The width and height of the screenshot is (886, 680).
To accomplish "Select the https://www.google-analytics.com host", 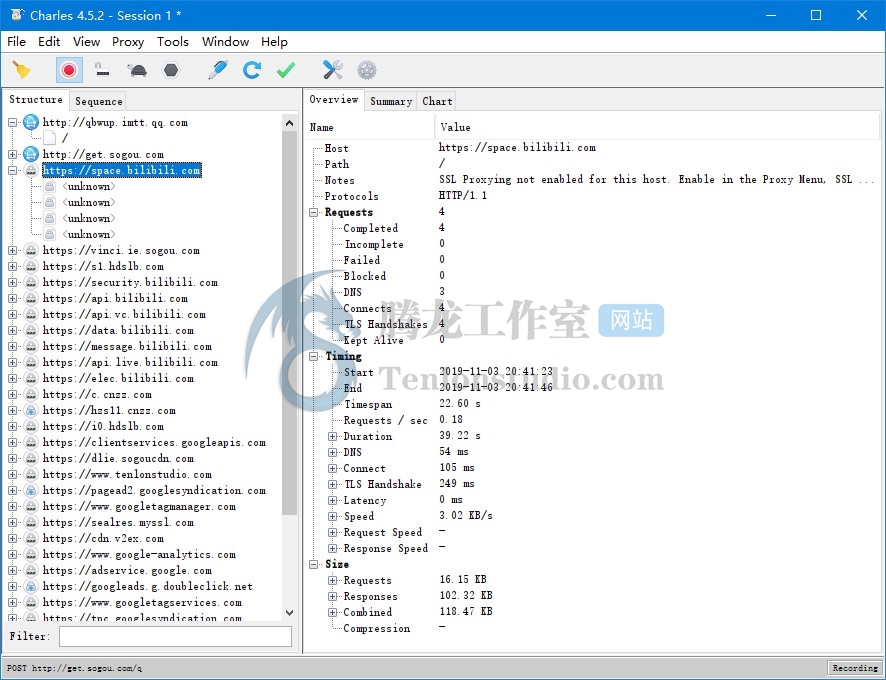I will coord(139,555).
